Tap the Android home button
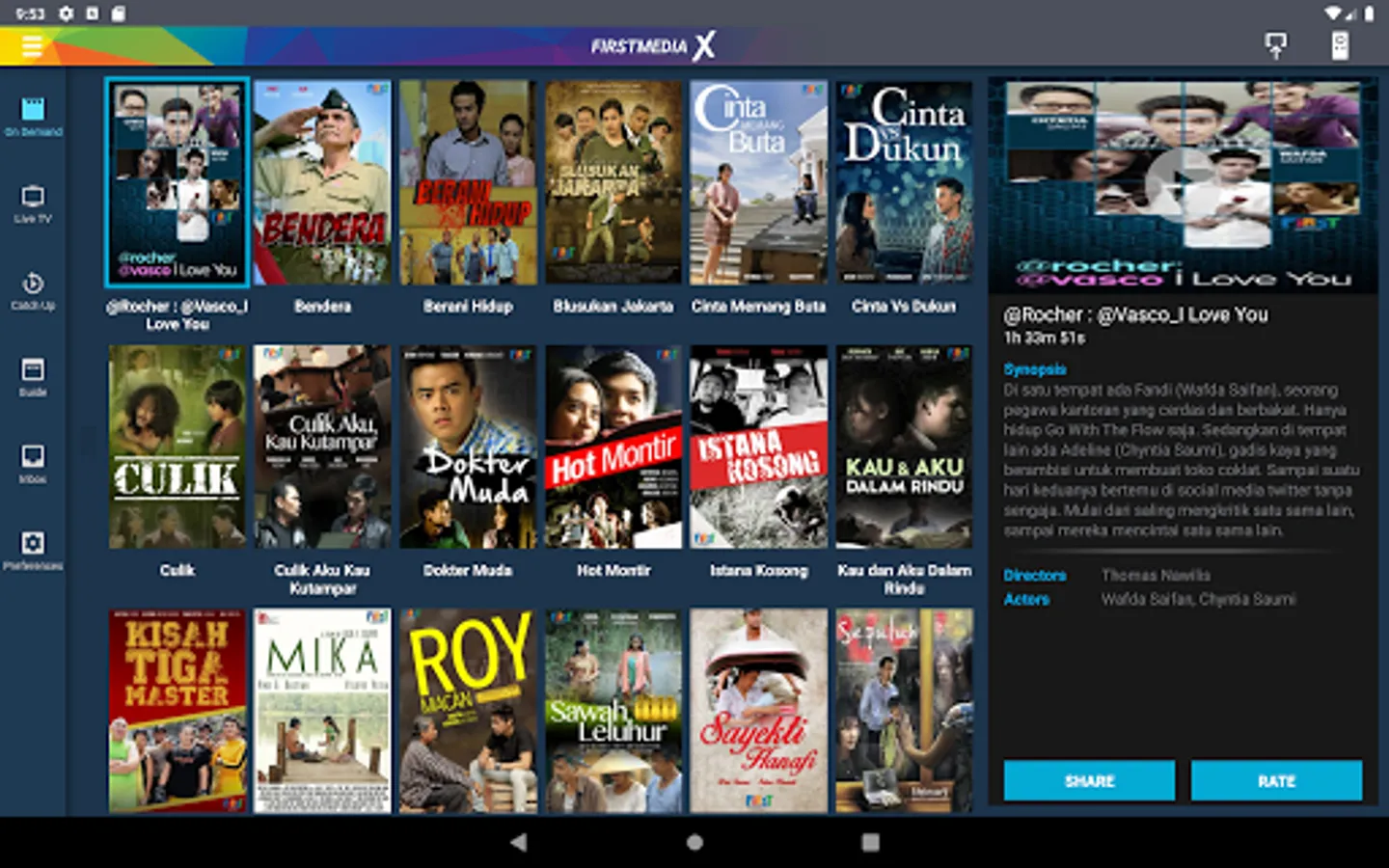Viewport: 1389px width, 868px height. pos(694,842)
